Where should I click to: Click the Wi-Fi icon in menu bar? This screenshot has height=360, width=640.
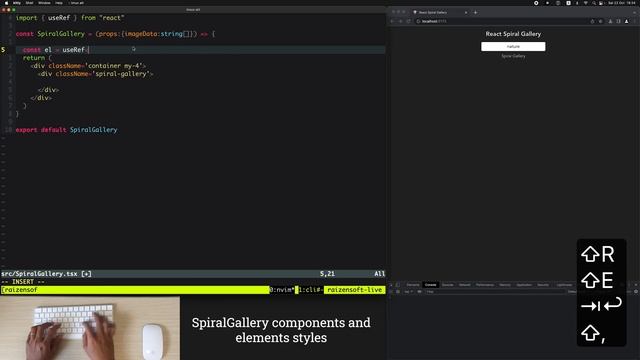click(x=586, y=3)
